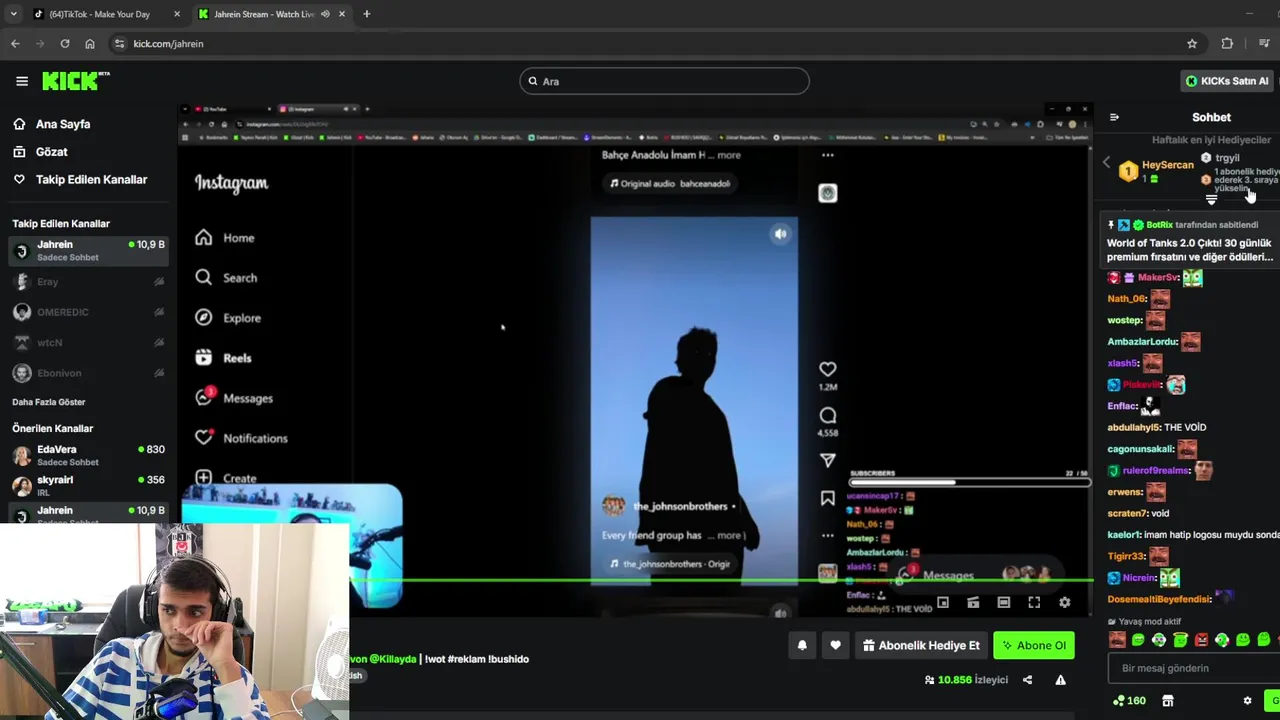Share the stream via share icon
Viewport: 1280px width, 720px height.
click(1027, 680)
